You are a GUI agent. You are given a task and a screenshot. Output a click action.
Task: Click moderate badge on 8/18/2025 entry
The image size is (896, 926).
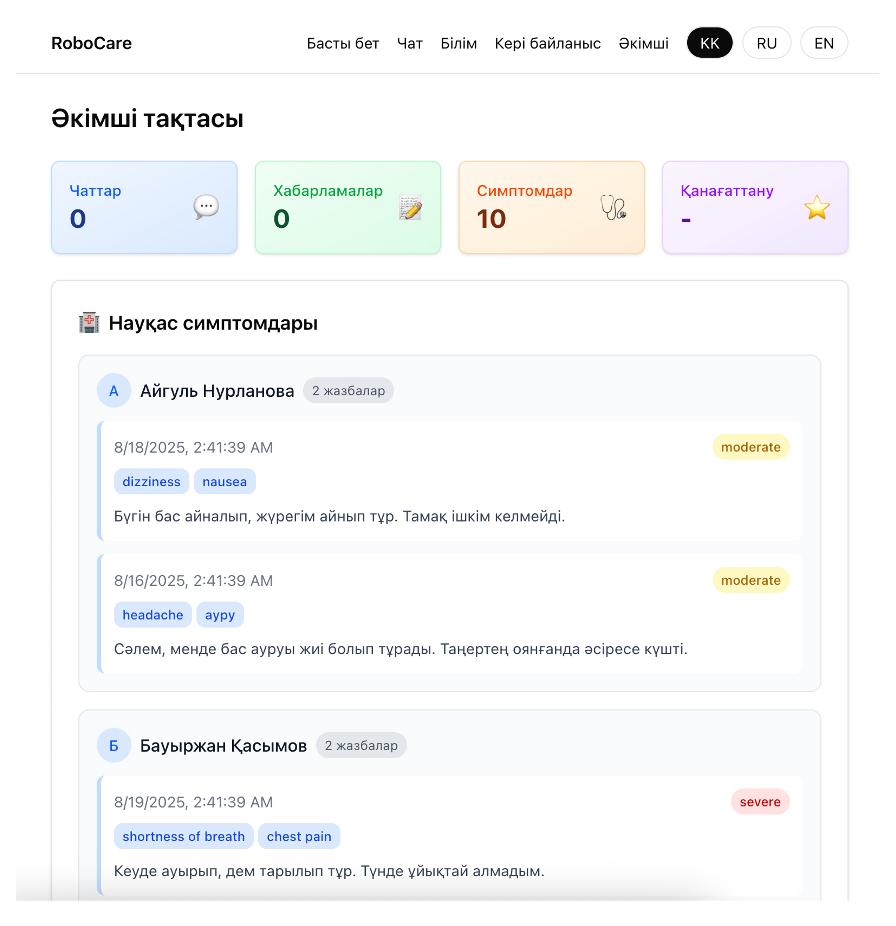(751, 447)
